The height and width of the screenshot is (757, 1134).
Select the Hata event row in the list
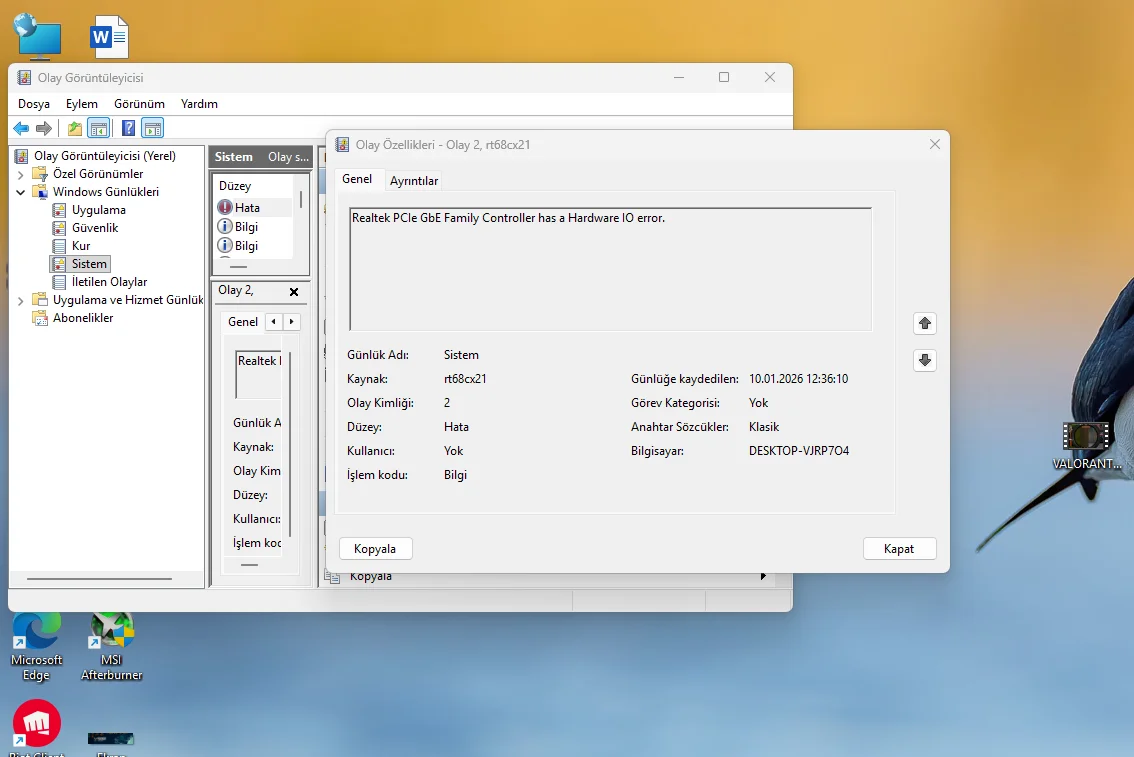247,208
